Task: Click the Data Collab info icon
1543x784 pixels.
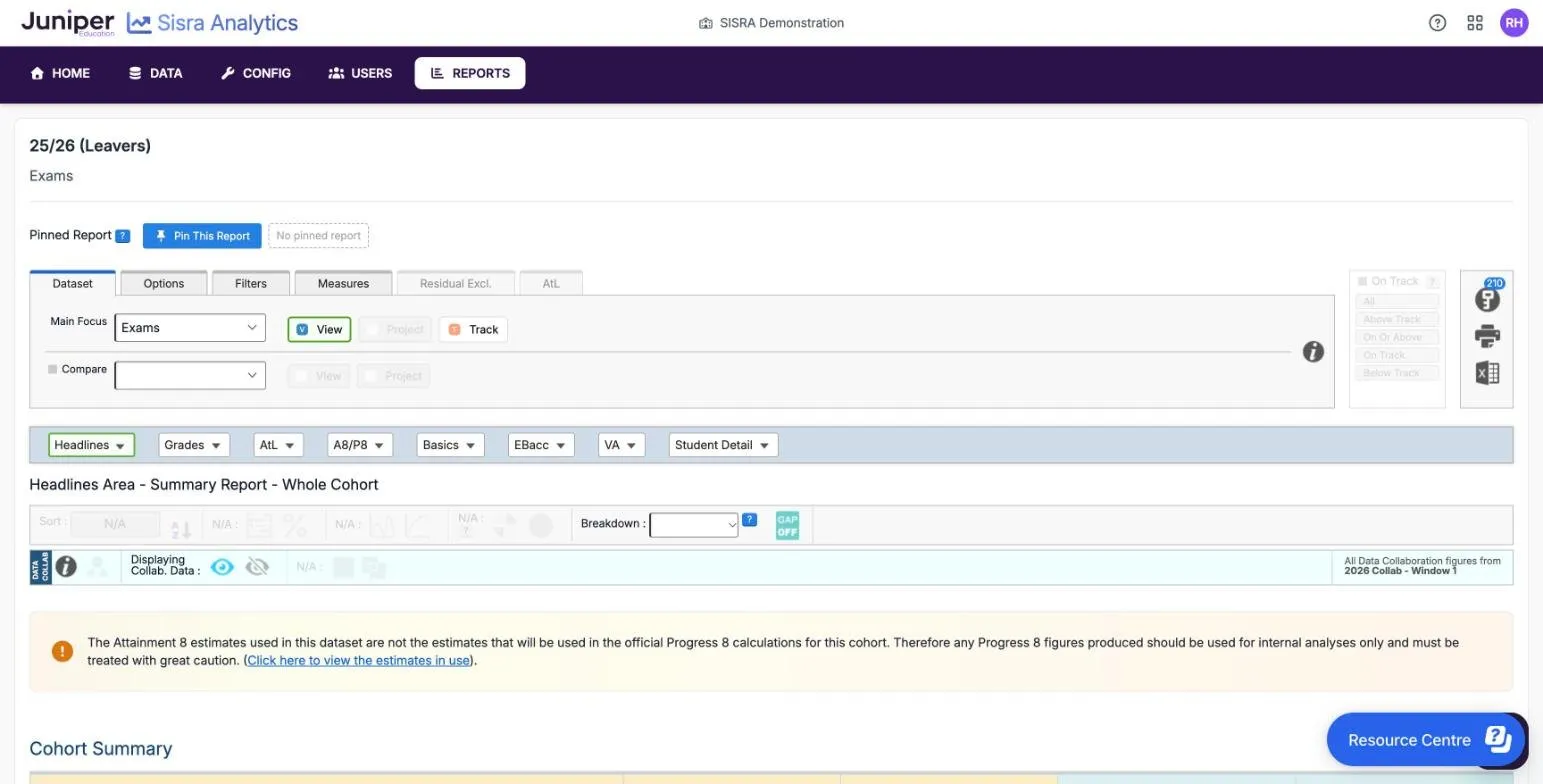Action: (66, 567)
